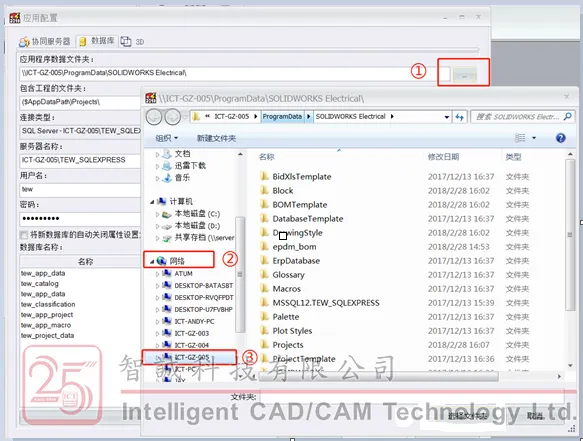Select ICT-GZ-005 in network tree
Viewport: 583px width, 441px height.
tap(190, 357)
